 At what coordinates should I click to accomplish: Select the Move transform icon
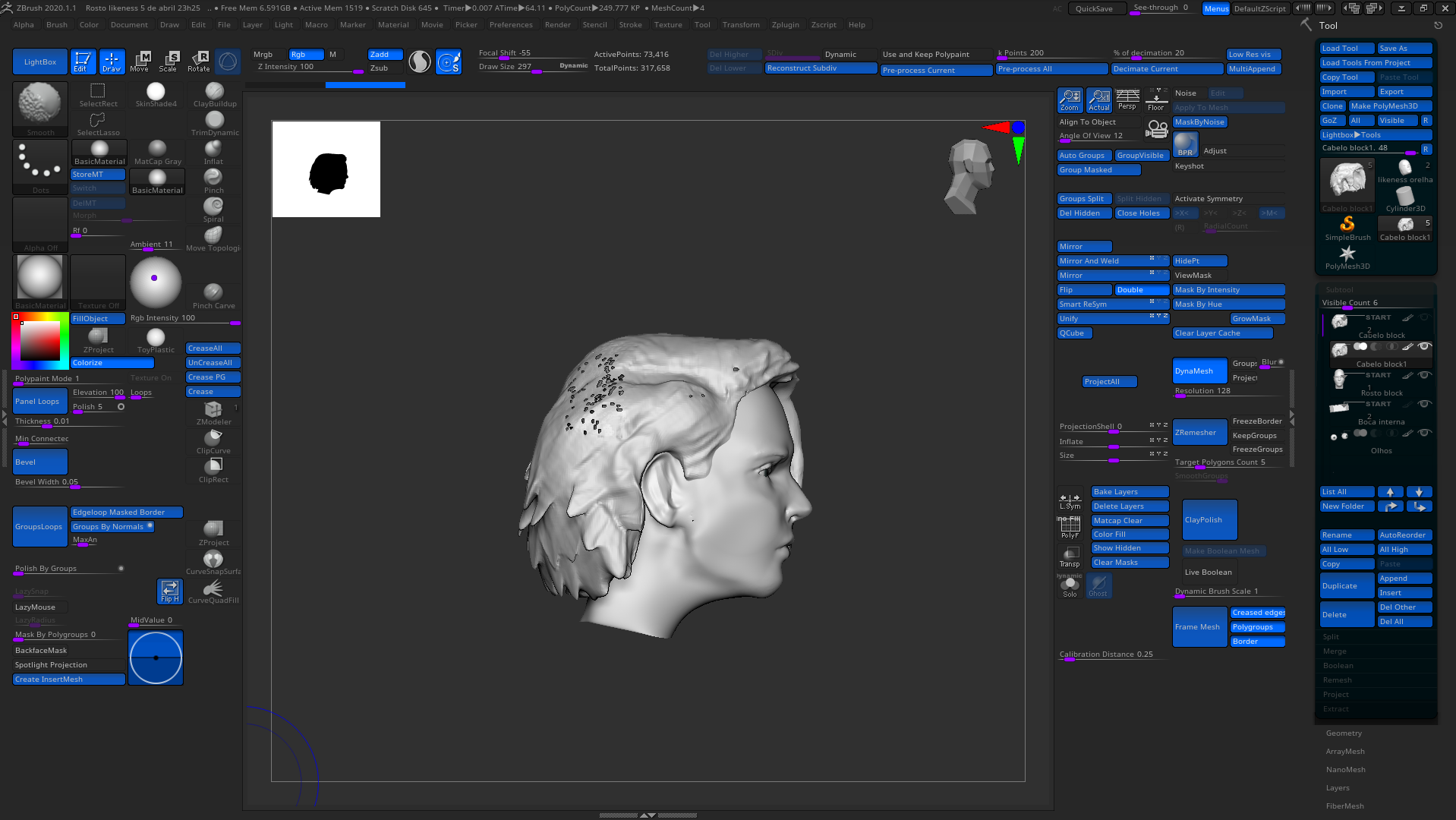140,61
